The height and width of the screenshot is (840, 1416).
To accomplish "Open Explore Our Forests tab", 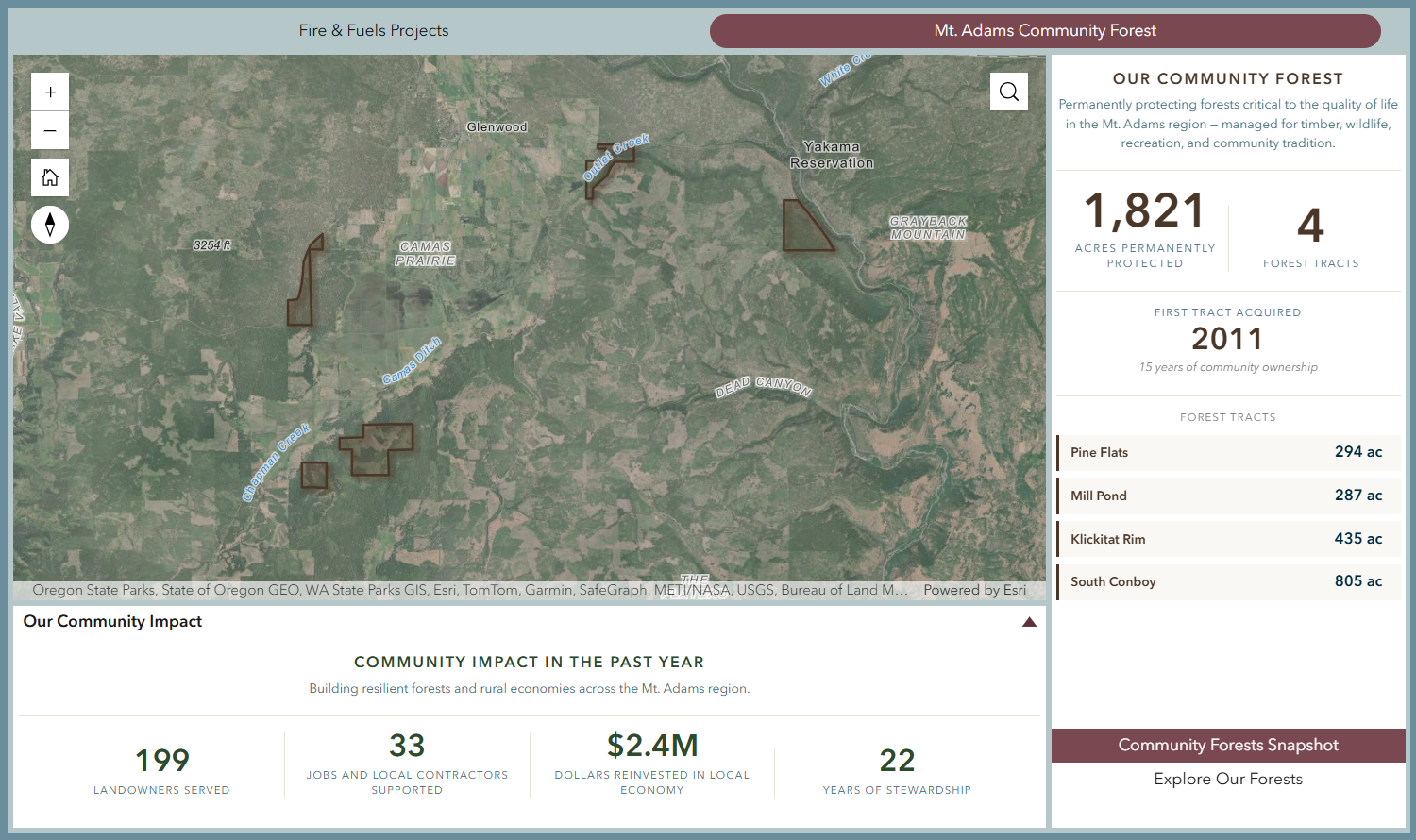I will (1228, 779).
